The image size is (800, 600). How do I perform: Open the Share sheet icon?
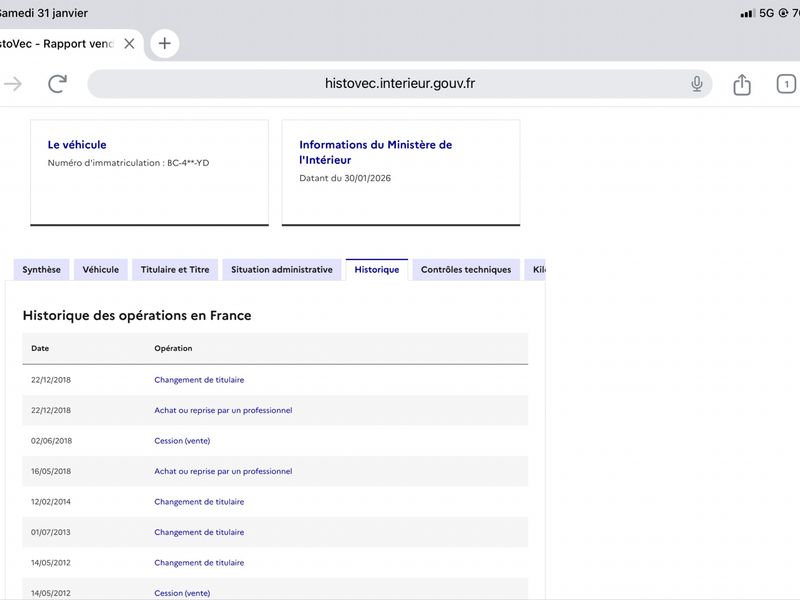tap(742, 85)
